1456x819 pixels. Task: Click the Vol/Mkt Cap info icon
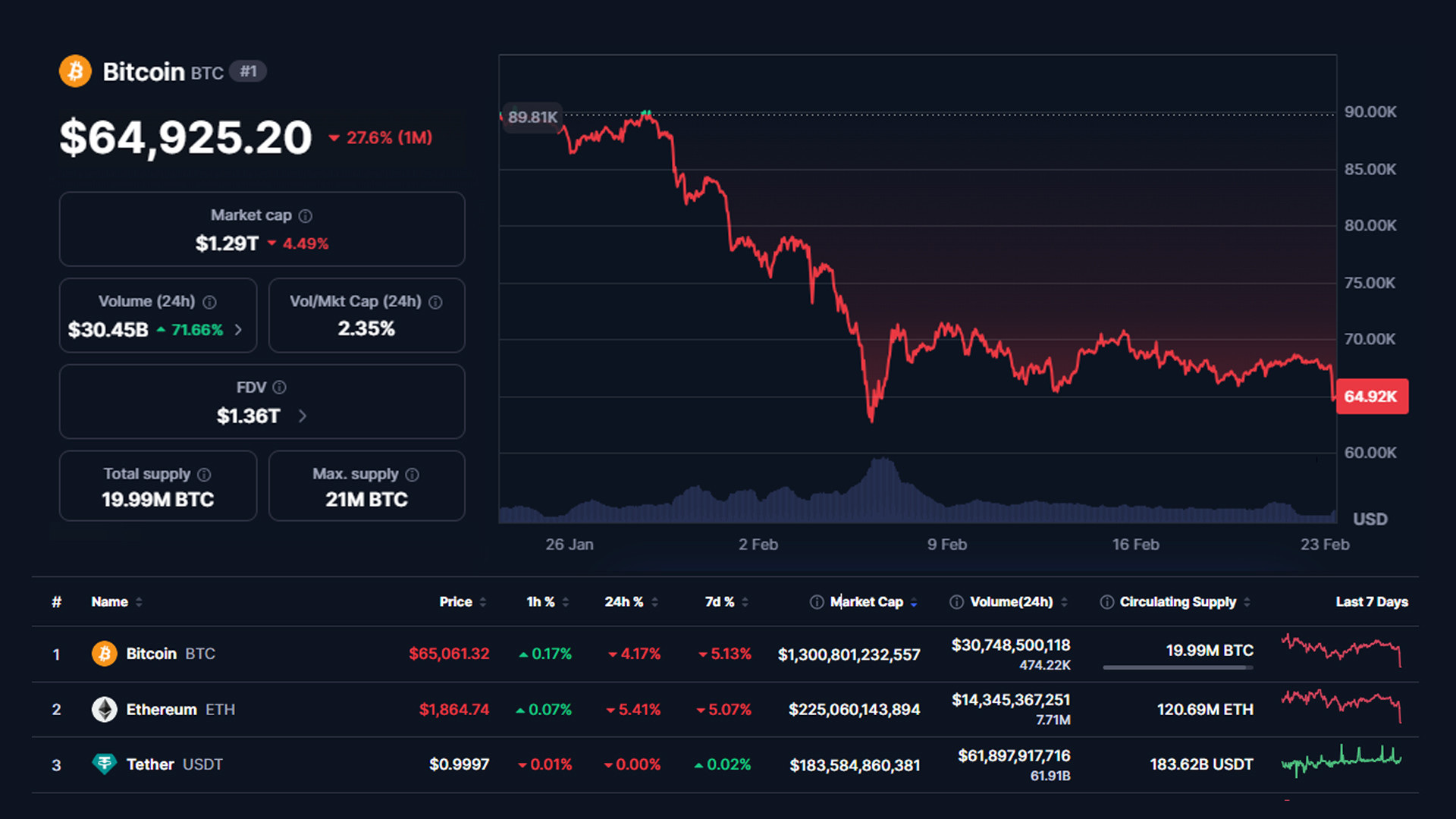click(x=435, y=302)
